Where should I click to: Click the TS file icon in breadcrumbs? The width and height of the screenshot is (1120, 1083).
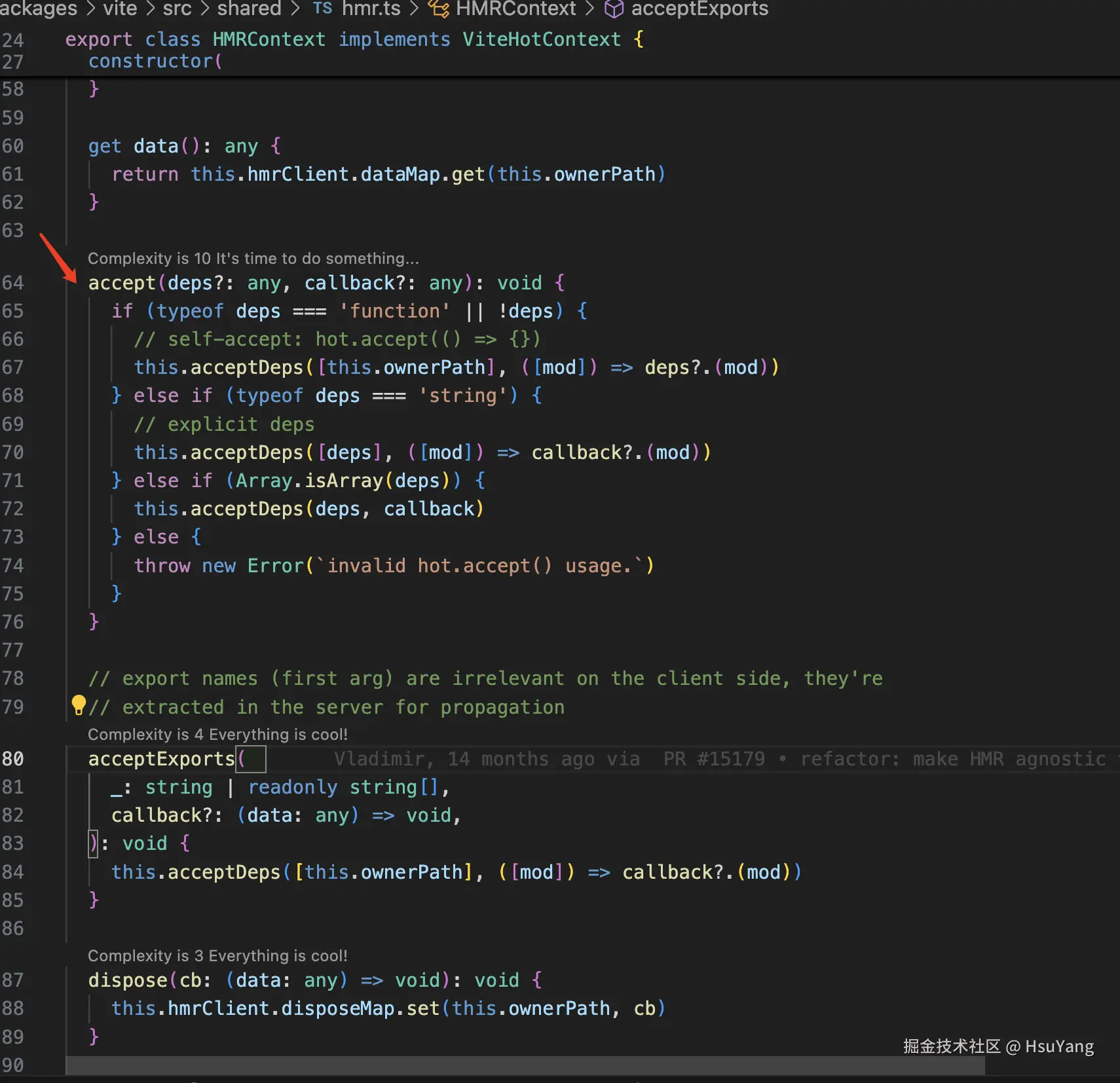coord(322,8)
